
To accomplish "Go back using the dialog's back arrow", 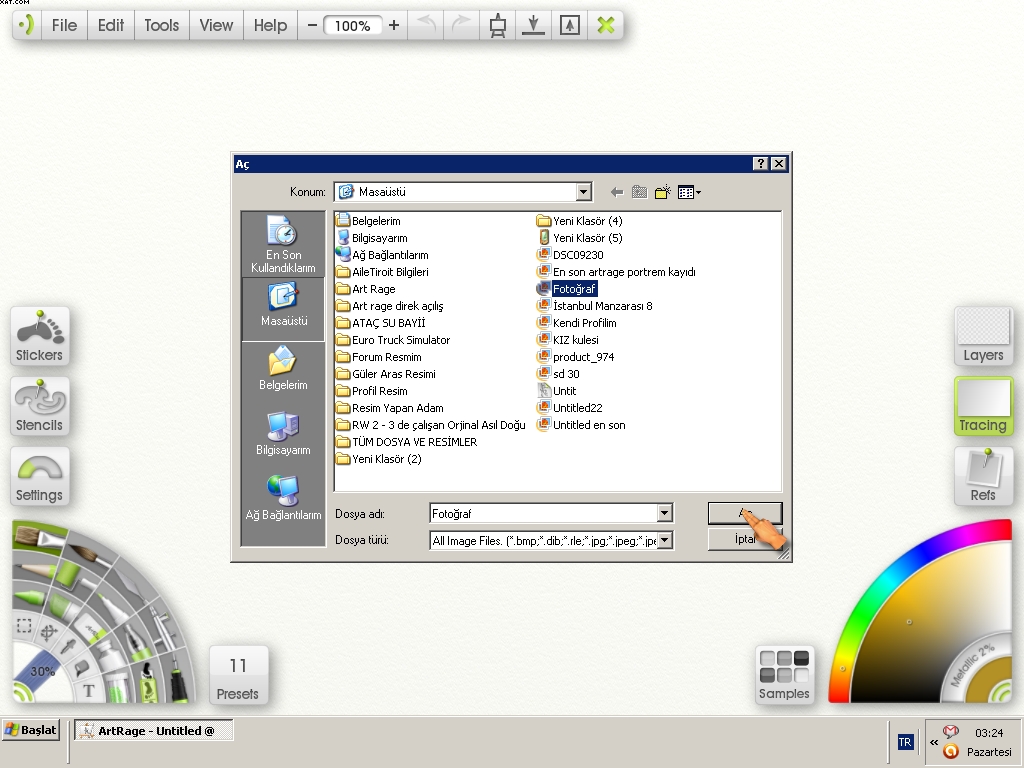I will [616, 192].
